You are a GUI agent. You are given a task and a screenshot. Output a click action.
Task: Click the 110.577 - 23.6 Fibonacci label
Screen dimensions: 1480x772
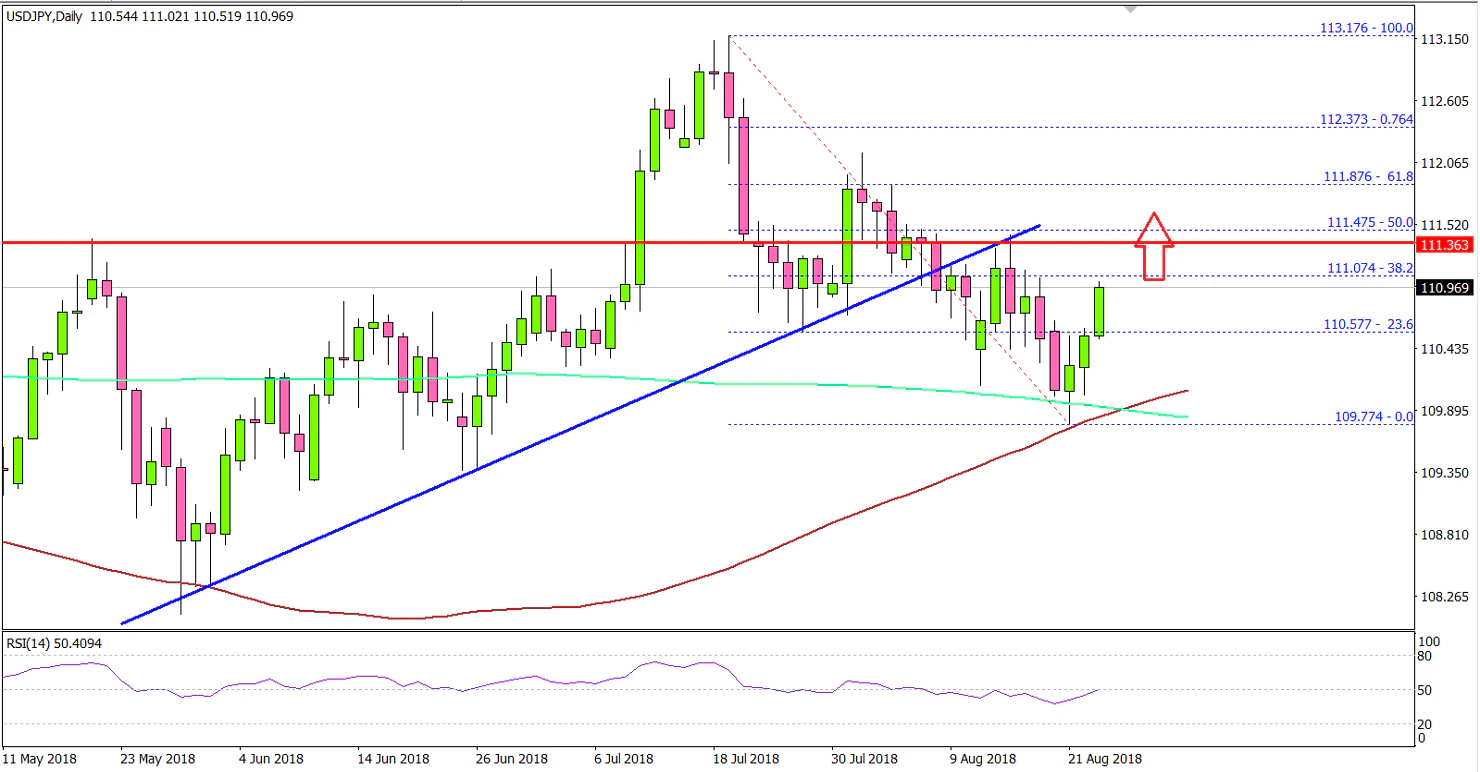[x=1367, y=325]
